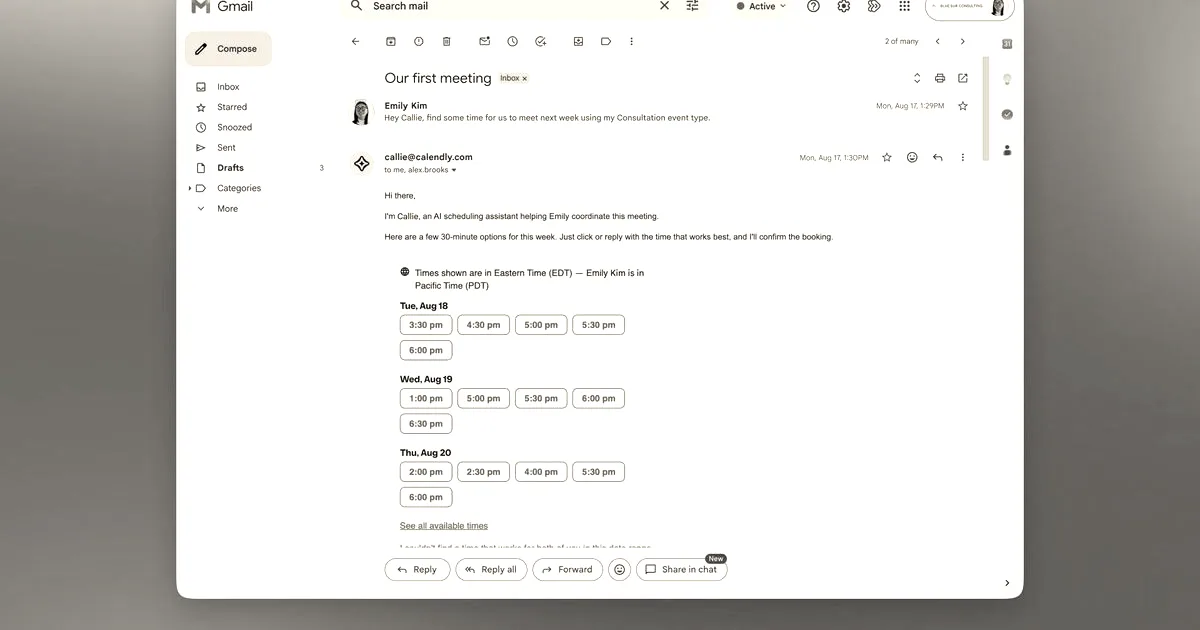1200x630 pixels.
Task: Show recipient details for to me, alex.brooks
Action: coord(454,170)
